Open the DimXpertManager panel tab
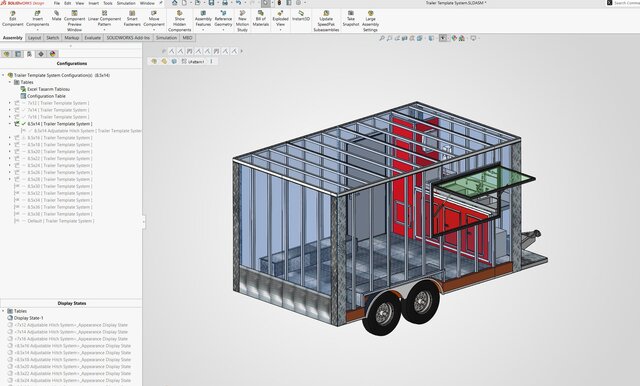The height and width of the screenshot is (386, 640). (41, 54)
